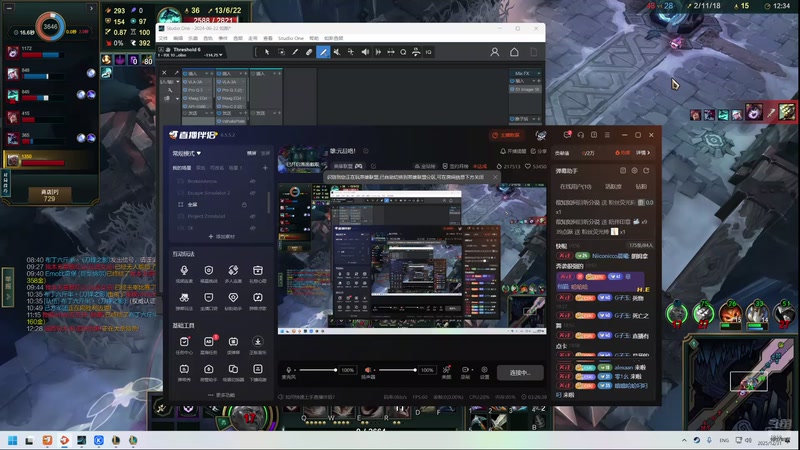The height and width of the screenshot is (450, 800).
Task: Switch to the 竖屏 orientation tab
Action: click(x=266, y=153)
